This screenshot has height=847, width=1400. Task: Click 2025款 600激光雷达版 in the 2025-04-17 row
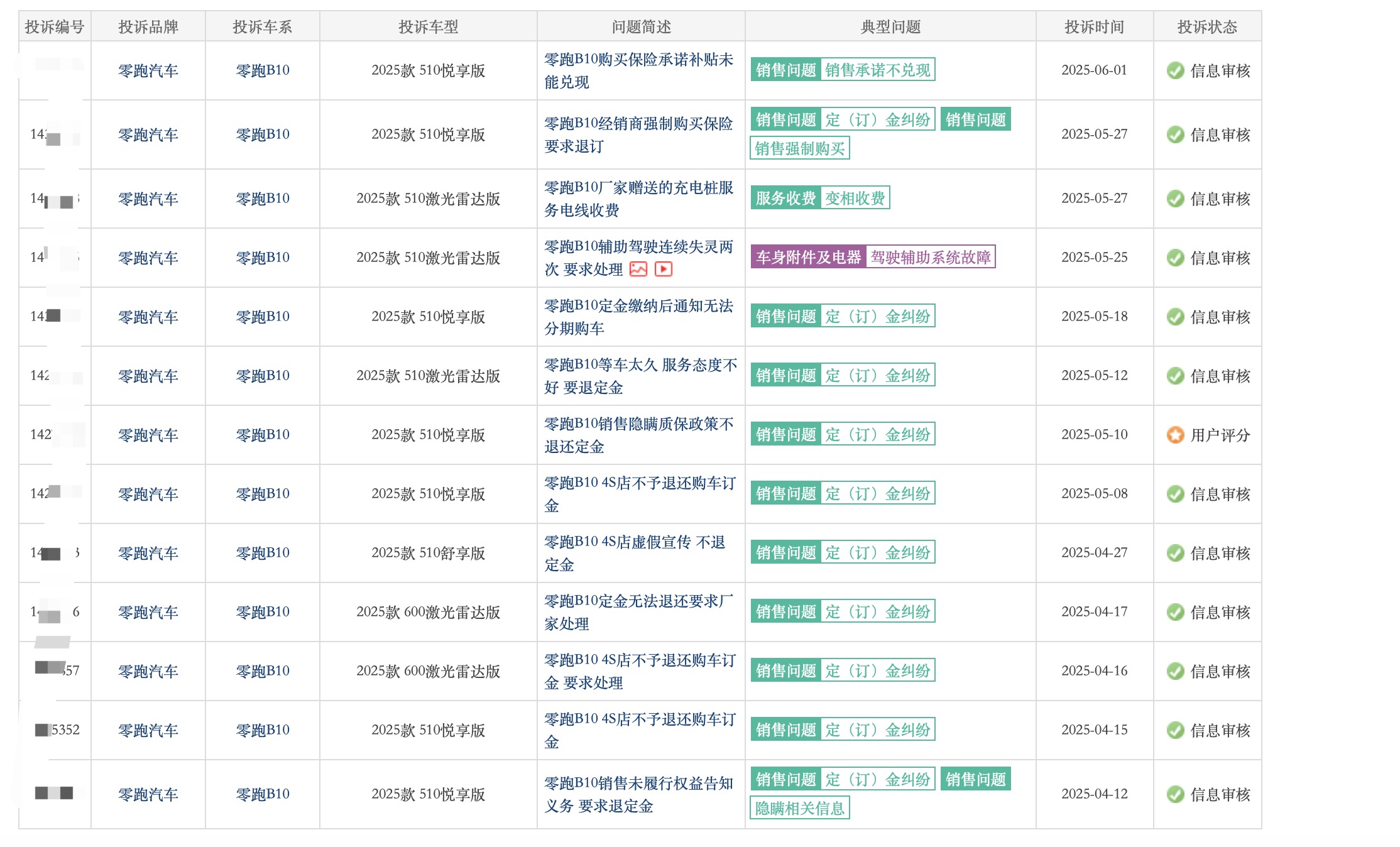429,612
